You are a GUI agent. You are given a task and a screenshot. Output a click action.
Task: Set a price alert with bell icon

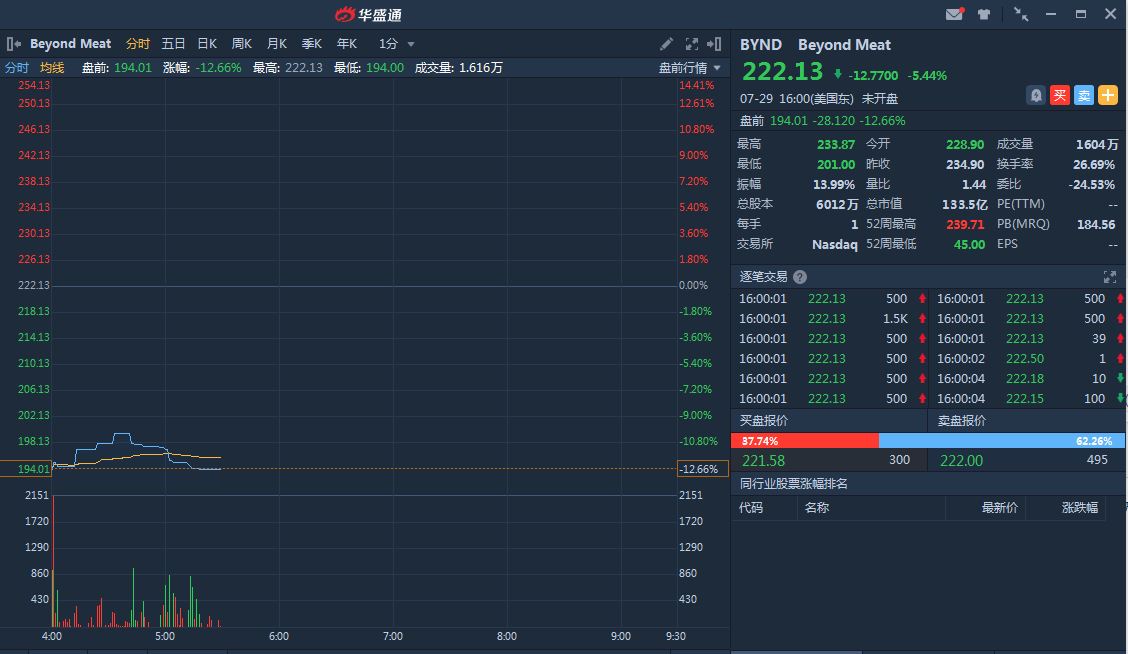click(1035, 96)
